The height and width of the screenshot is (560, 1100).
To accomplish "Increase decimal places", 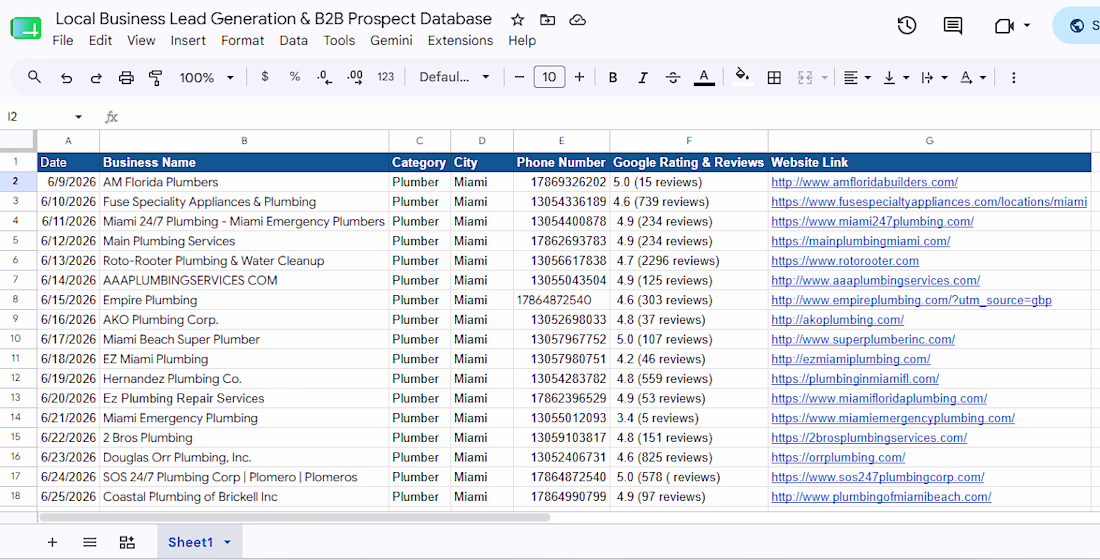I will [355, 77].
